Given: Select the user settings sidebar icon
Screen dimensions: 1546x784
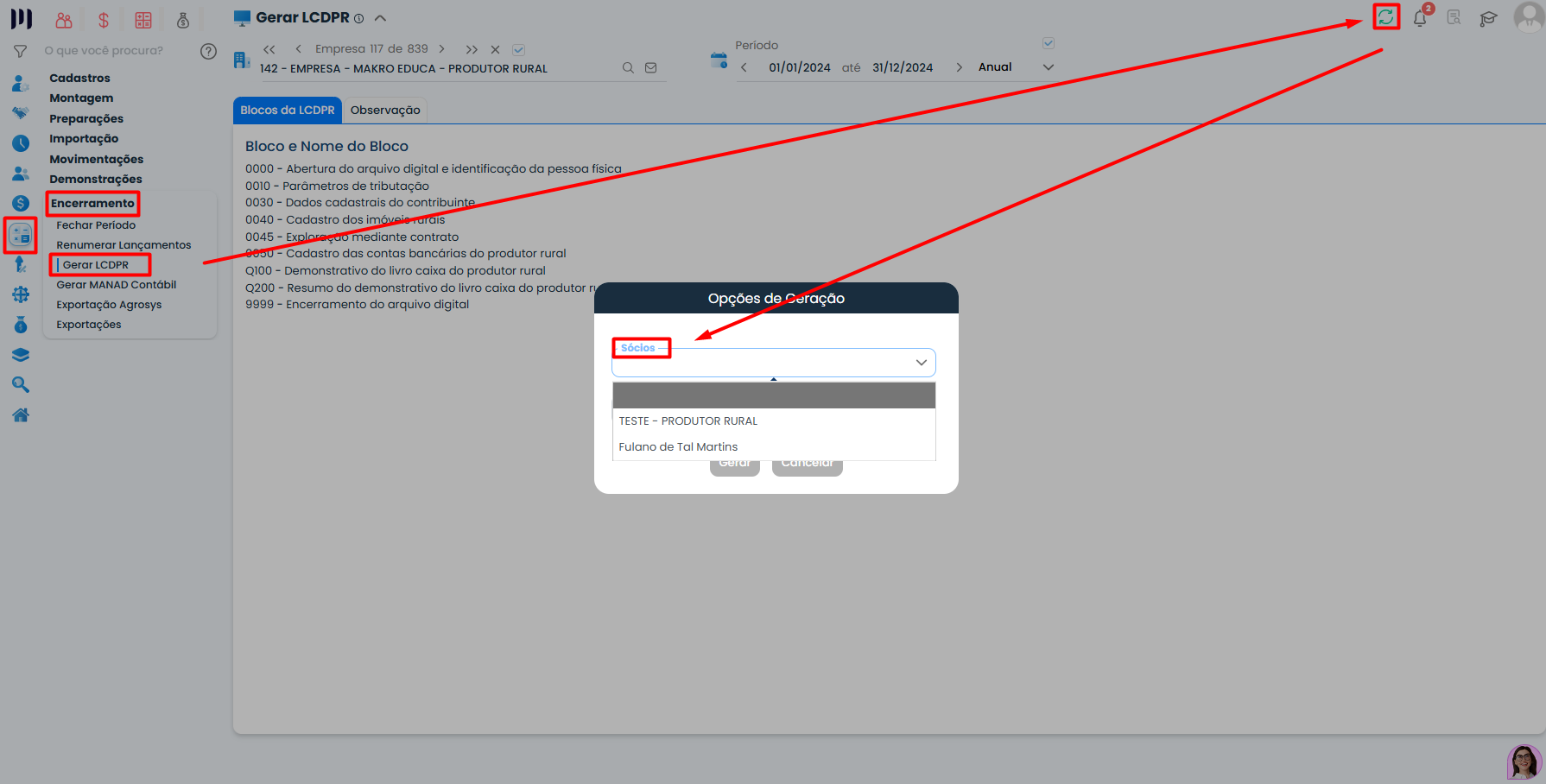Looking at the screenshot, I should pos(21,84).
